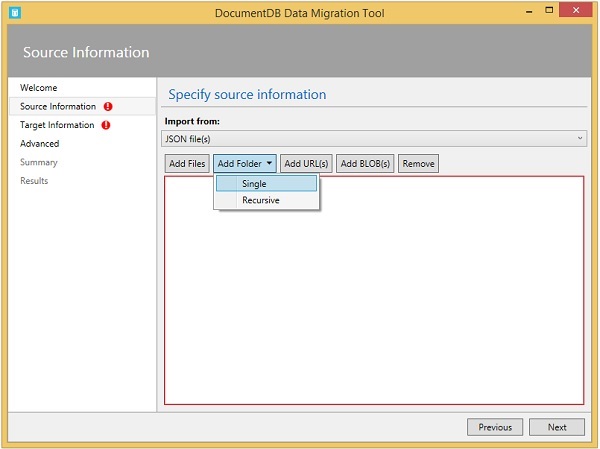
Task: Click the Target Information error icon
Action: click(106, 125)
